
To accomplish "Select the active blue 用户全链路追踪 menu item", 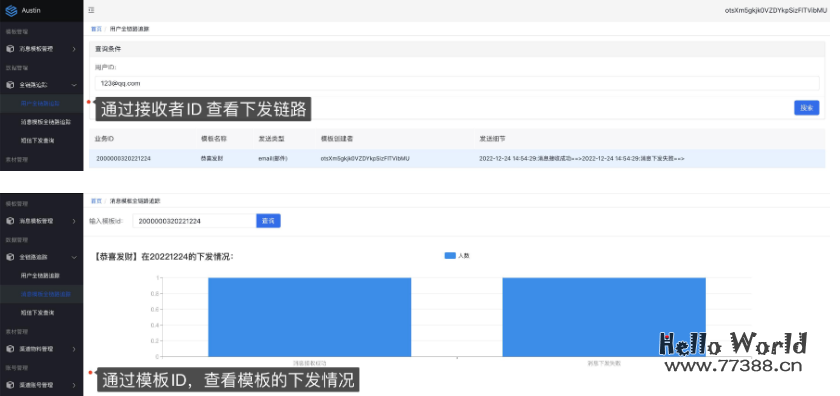I will [x=40, y=103].
